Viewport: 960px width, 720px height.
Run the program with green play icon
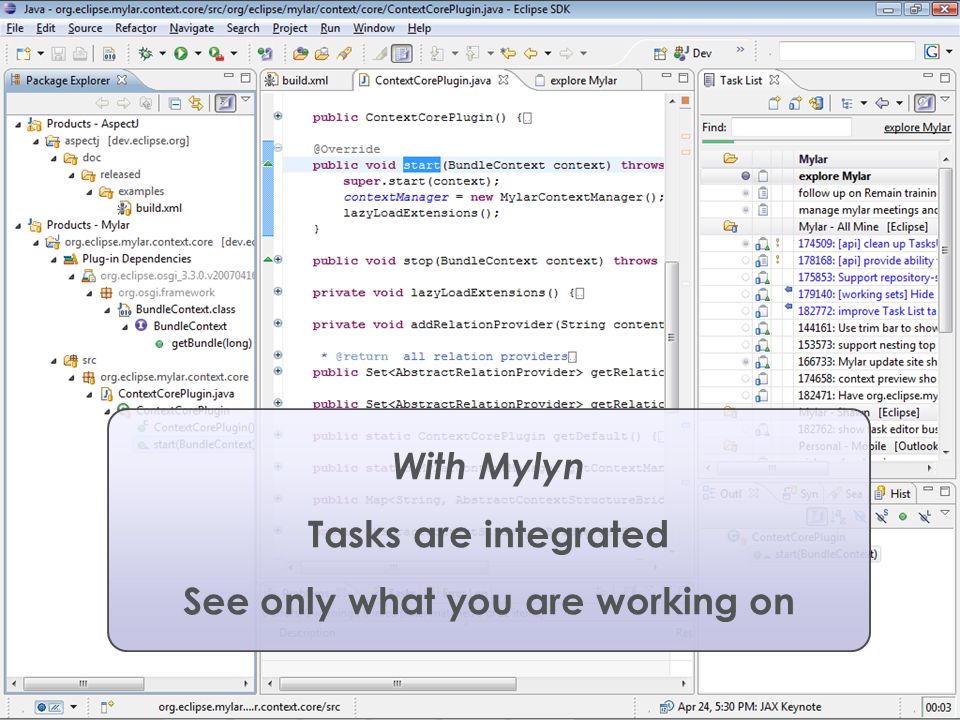(x=181, y=54)
